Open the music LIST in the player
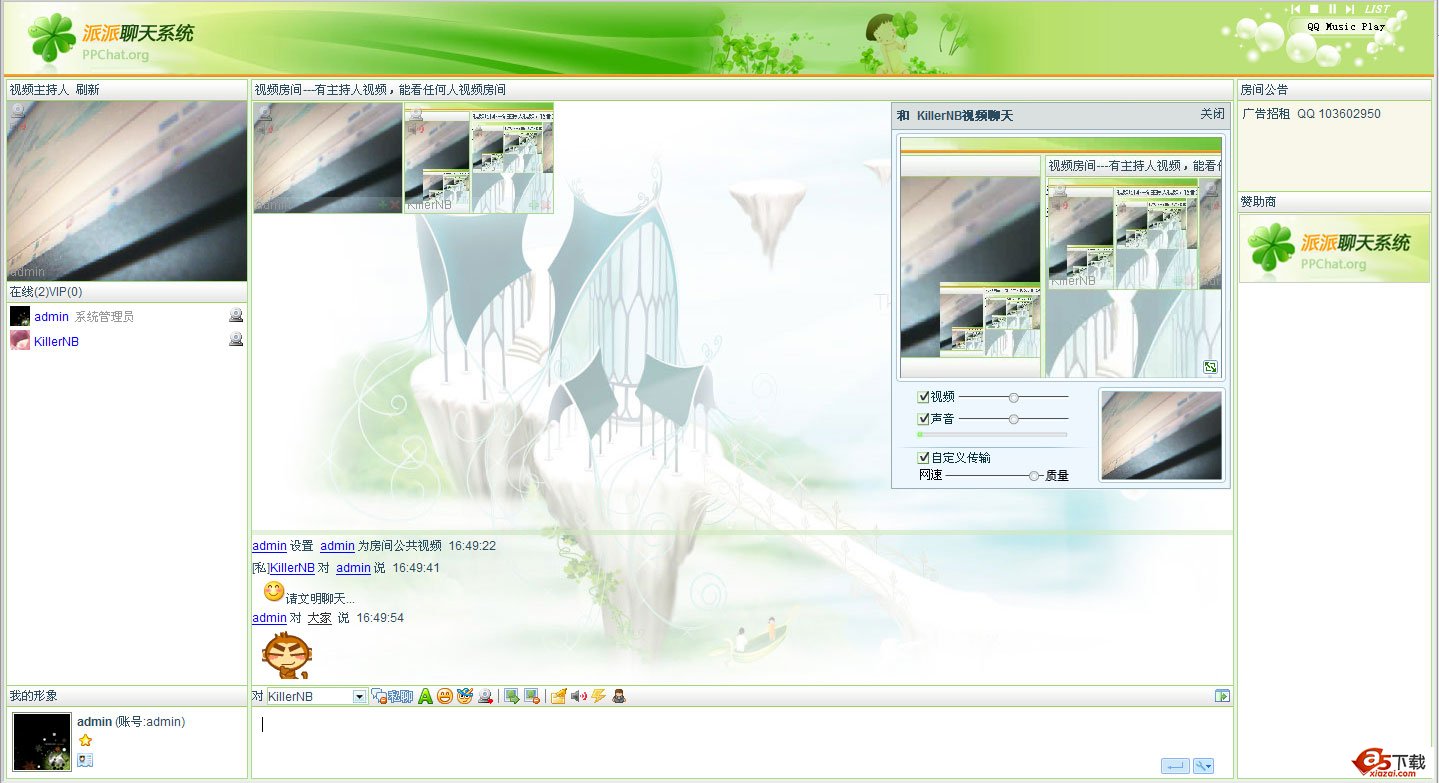Image resolution: width=1439 pixels, height=783 pixels. click(x=1377, y=9)
